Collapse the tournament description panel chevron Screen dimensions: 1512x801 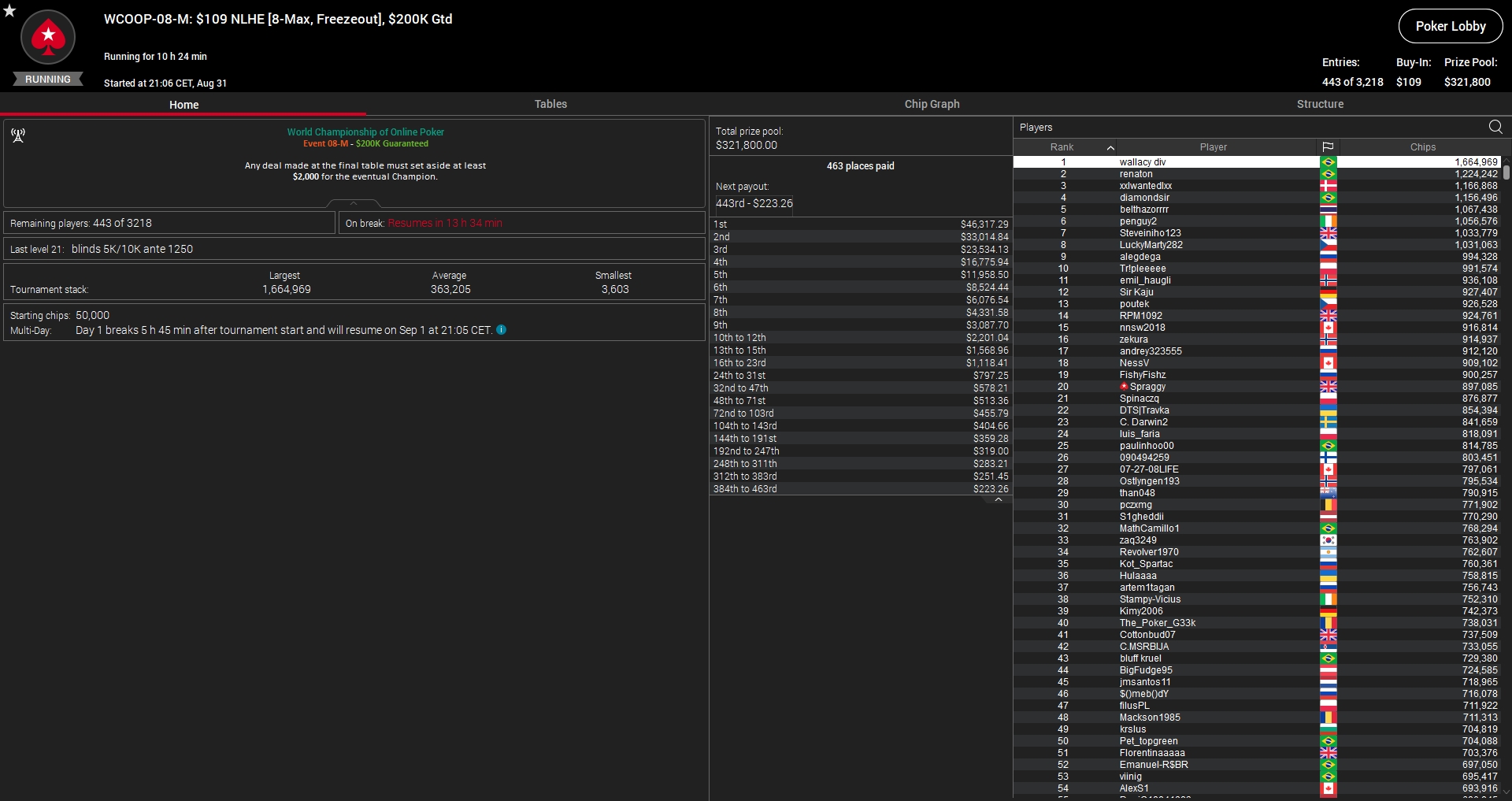354,203
